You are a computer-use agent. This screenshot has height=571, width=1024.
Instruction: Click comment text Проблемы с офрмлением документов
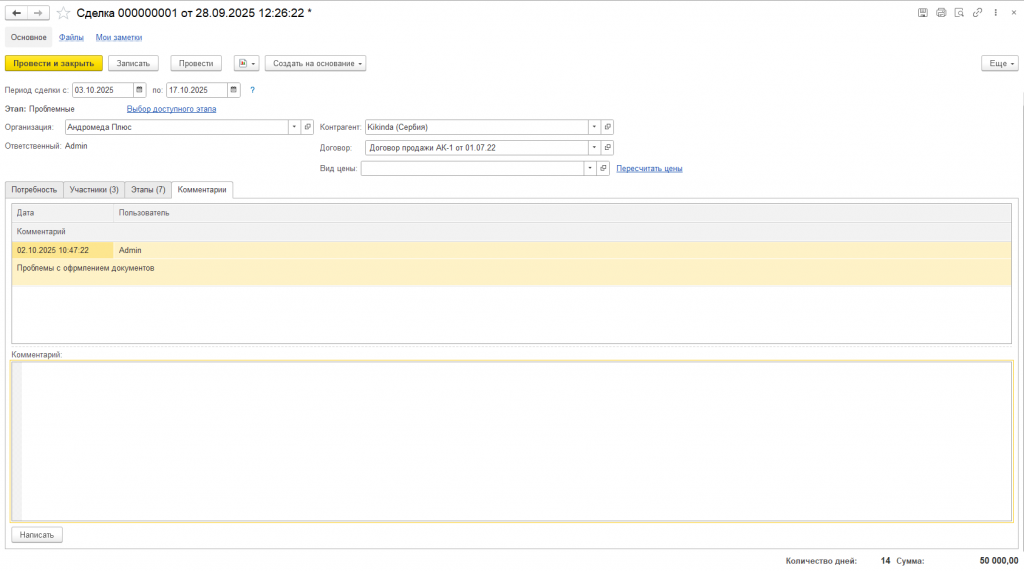[x=86, y=268]
